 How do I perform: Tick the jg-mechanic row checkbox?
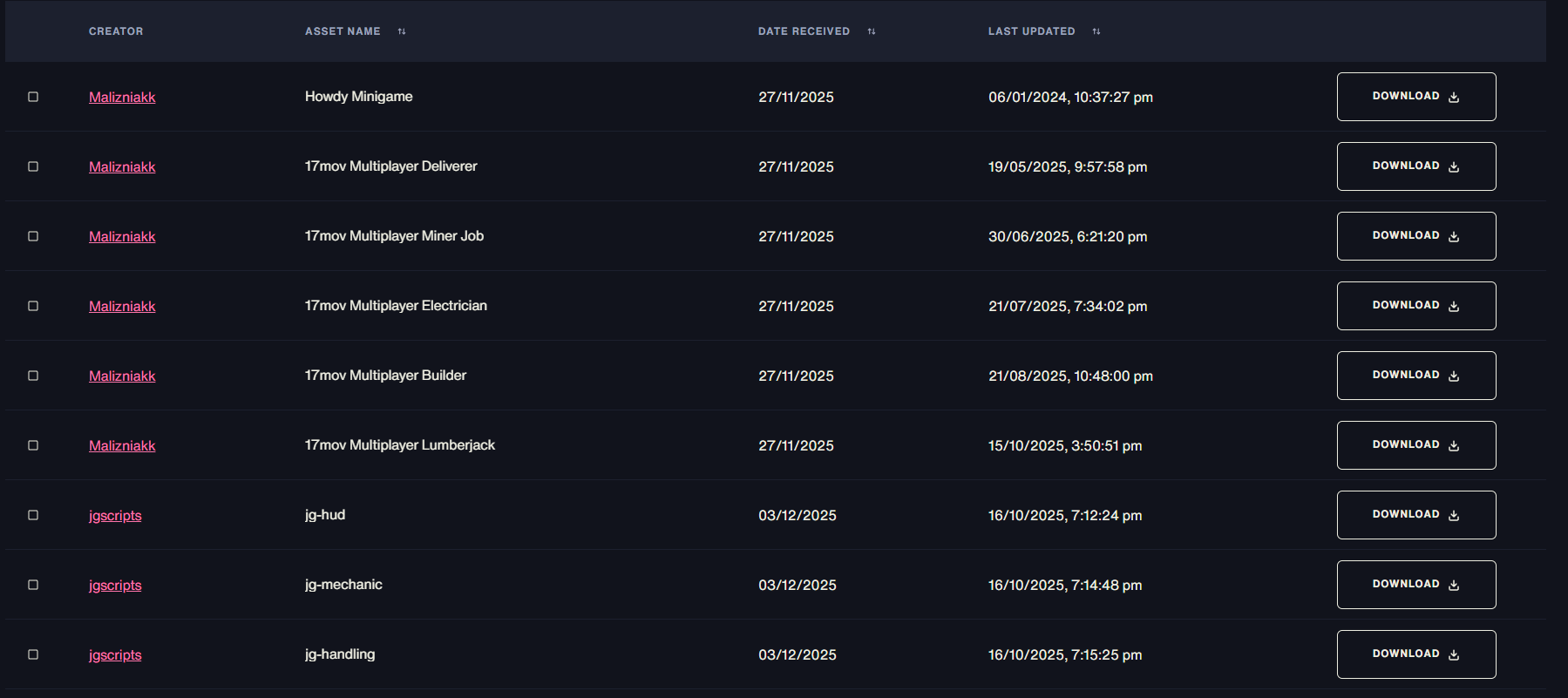pyautogui.click(x=33, y=585)
